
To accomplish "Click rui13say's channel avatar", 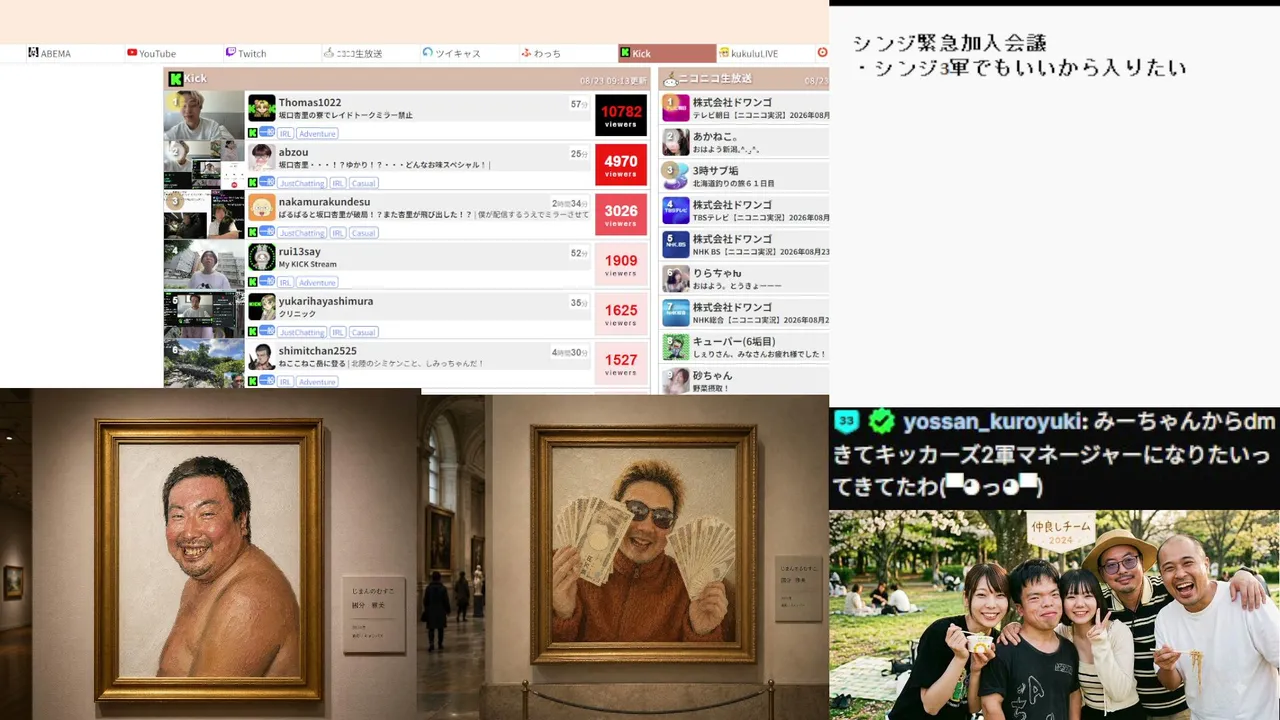I will pyautogui.click(x=262, y=257).
